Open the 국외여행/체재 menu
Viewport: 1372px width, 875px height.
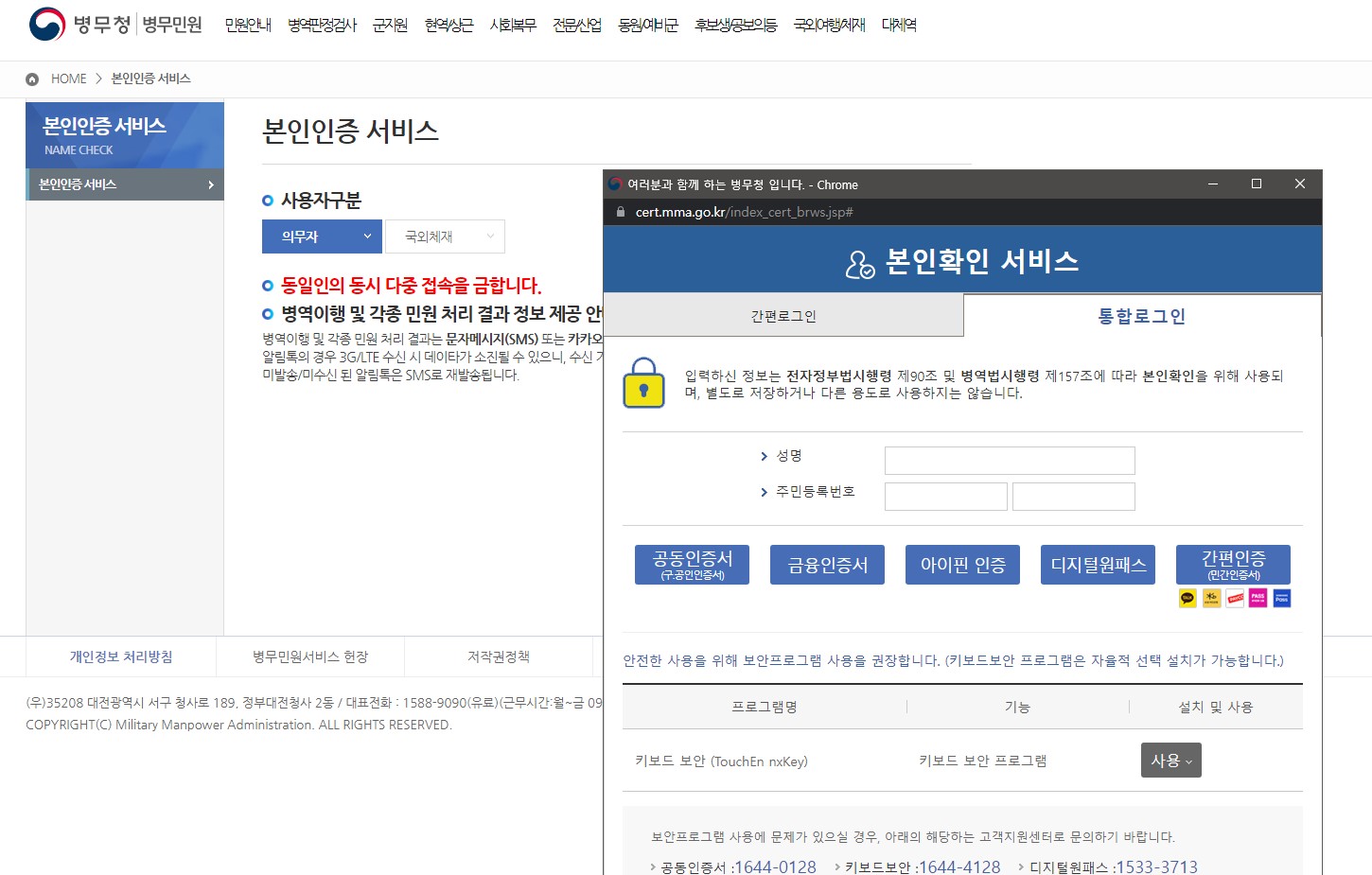[x=829, y=26]
